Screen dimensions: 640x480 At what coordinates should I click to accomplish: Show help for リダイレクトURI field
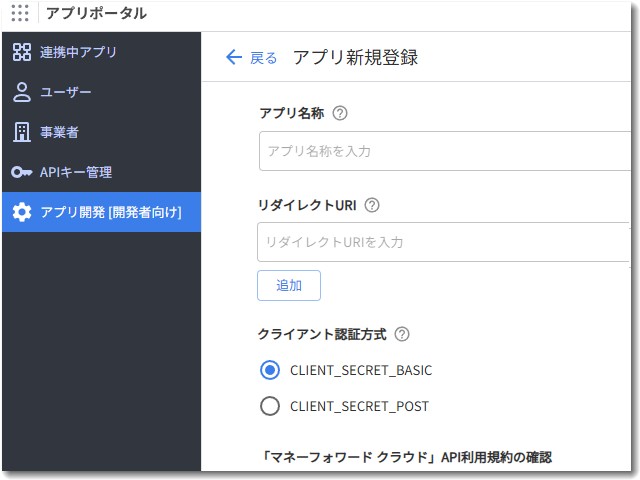(x=372, y=205)
